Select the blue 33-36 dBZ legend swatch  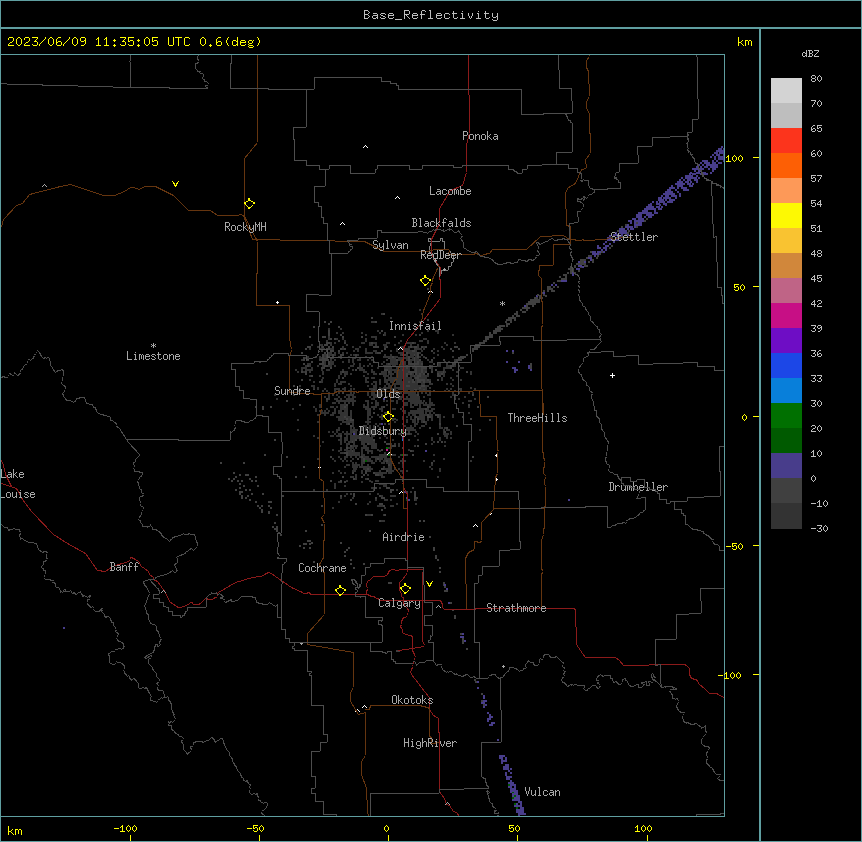786,365
